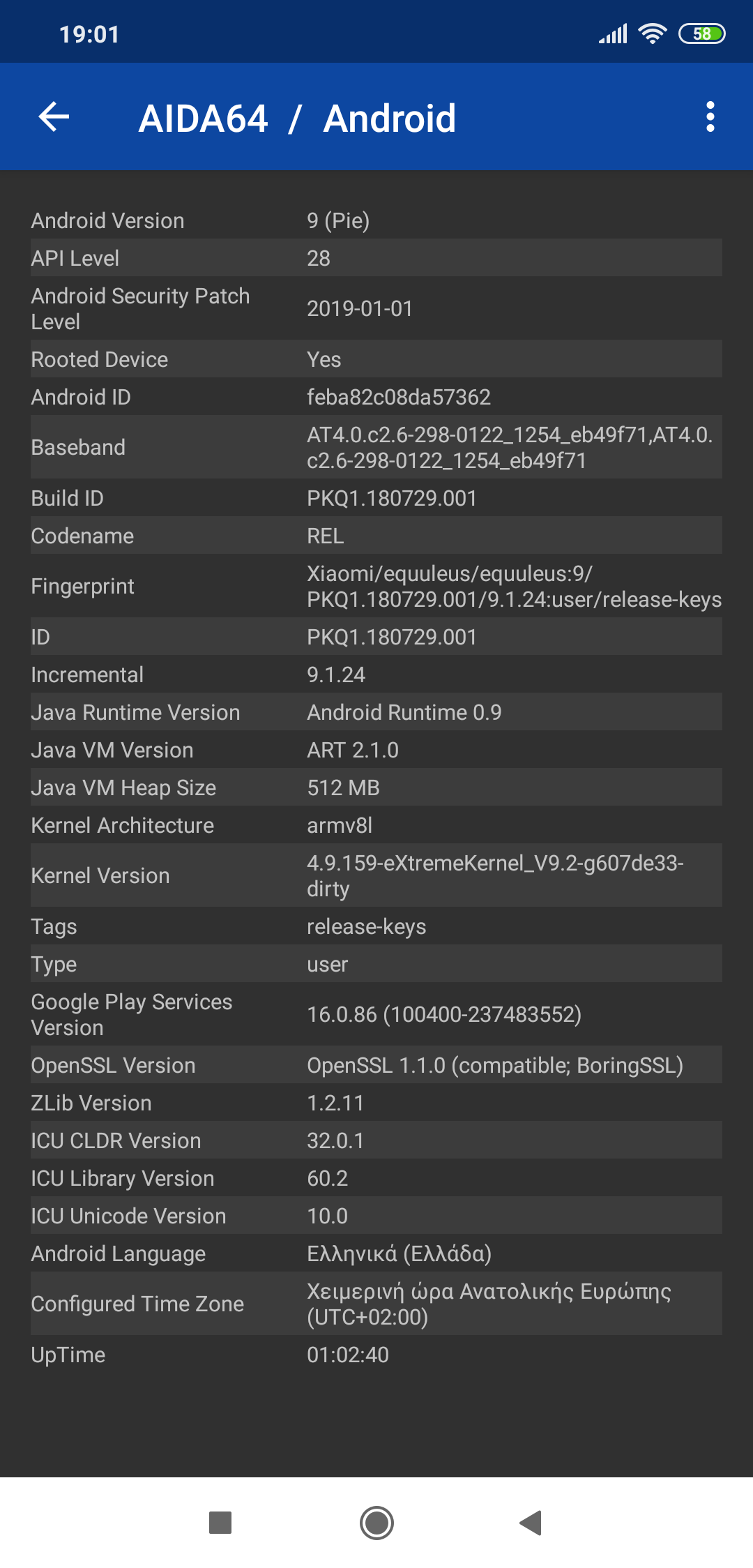The image size is (753, 1568).
Task: Tap the Wi-Fi status icon
Action: (653, 33)
